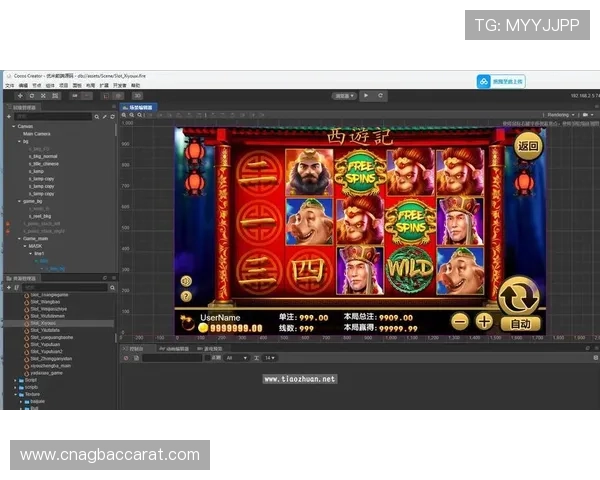The image size is (600, 480).
Task: Open the preview platform dropdown
Action: (x=344, y=96)
